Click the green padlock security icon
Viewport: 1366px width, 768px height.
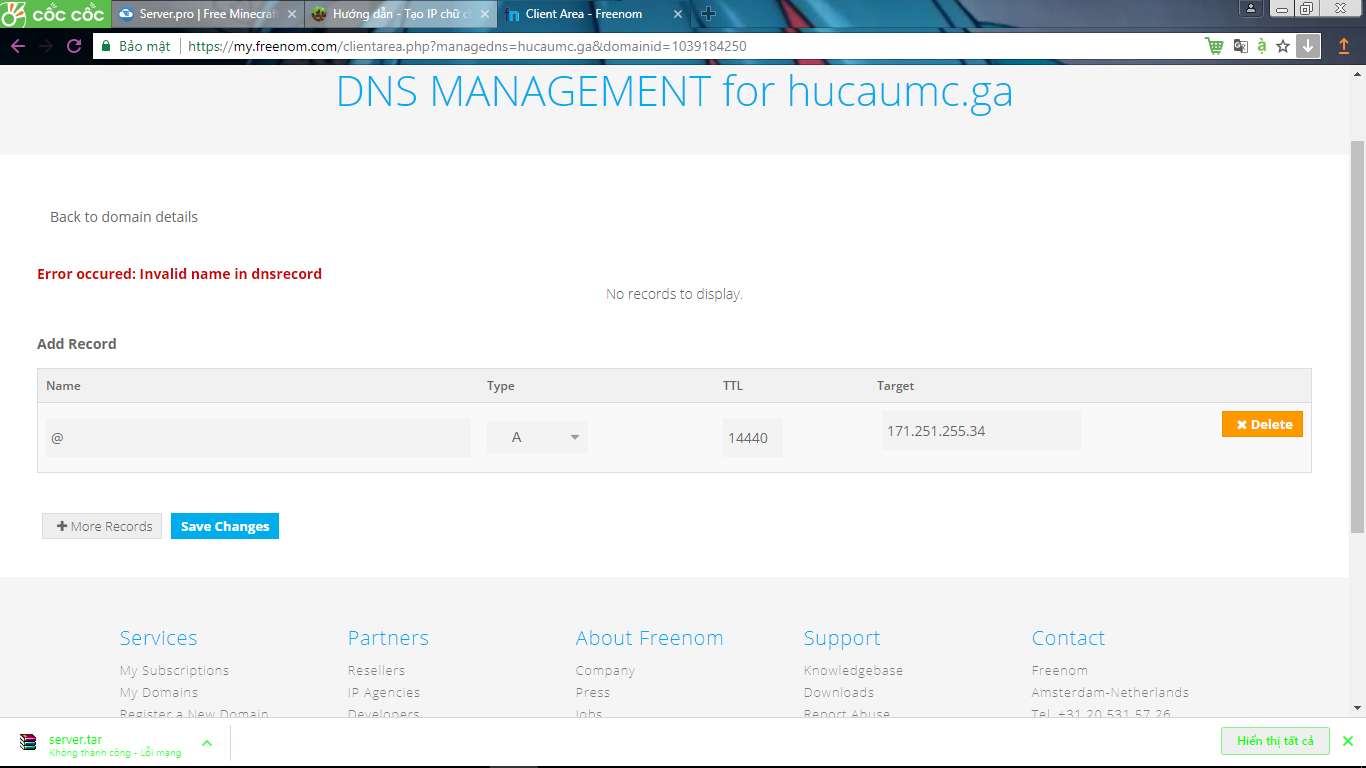click(x=105, y=46)
